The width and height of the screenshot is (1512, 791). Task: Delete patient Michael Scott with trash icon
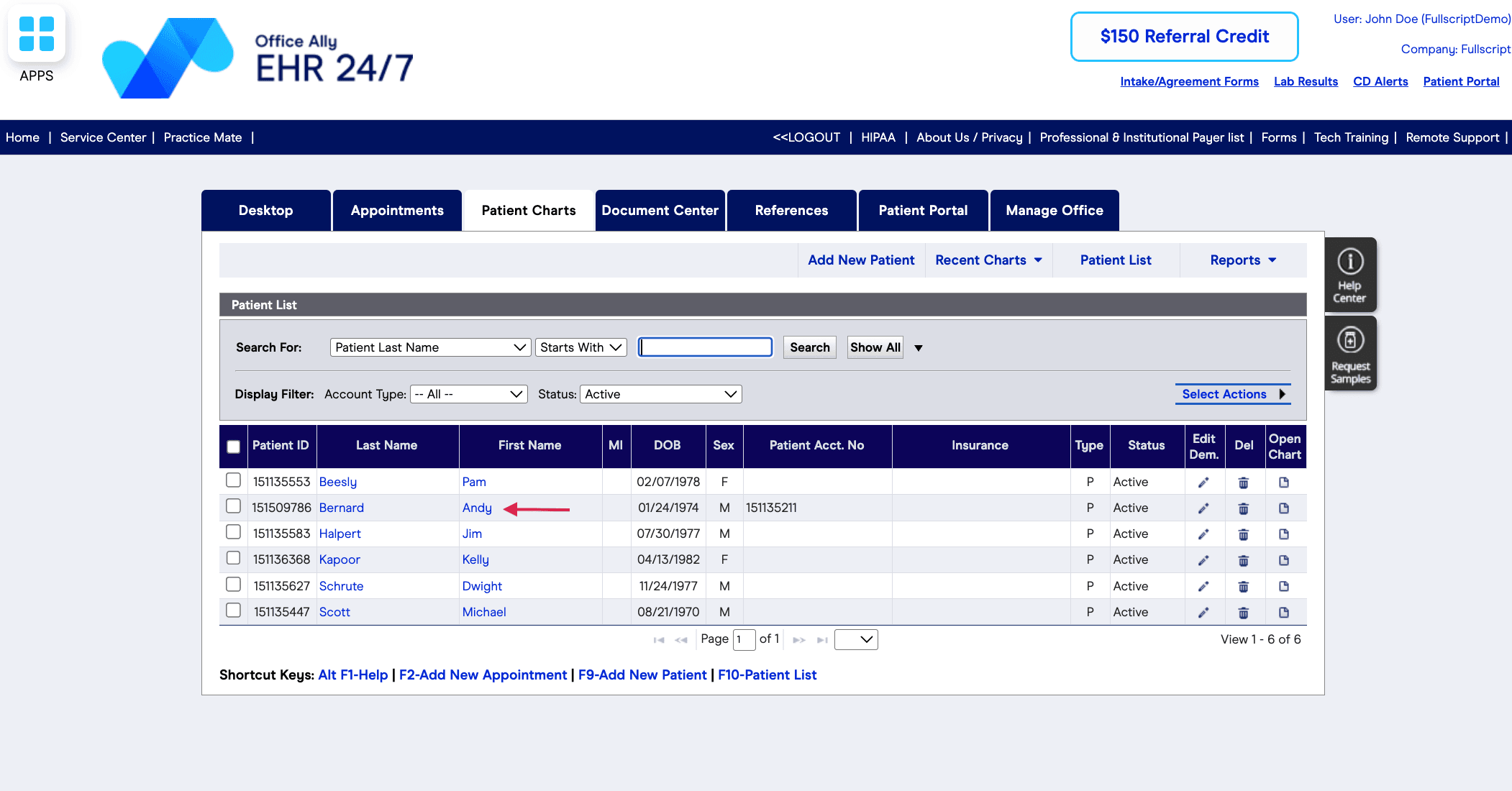(x=1244, y=613)
